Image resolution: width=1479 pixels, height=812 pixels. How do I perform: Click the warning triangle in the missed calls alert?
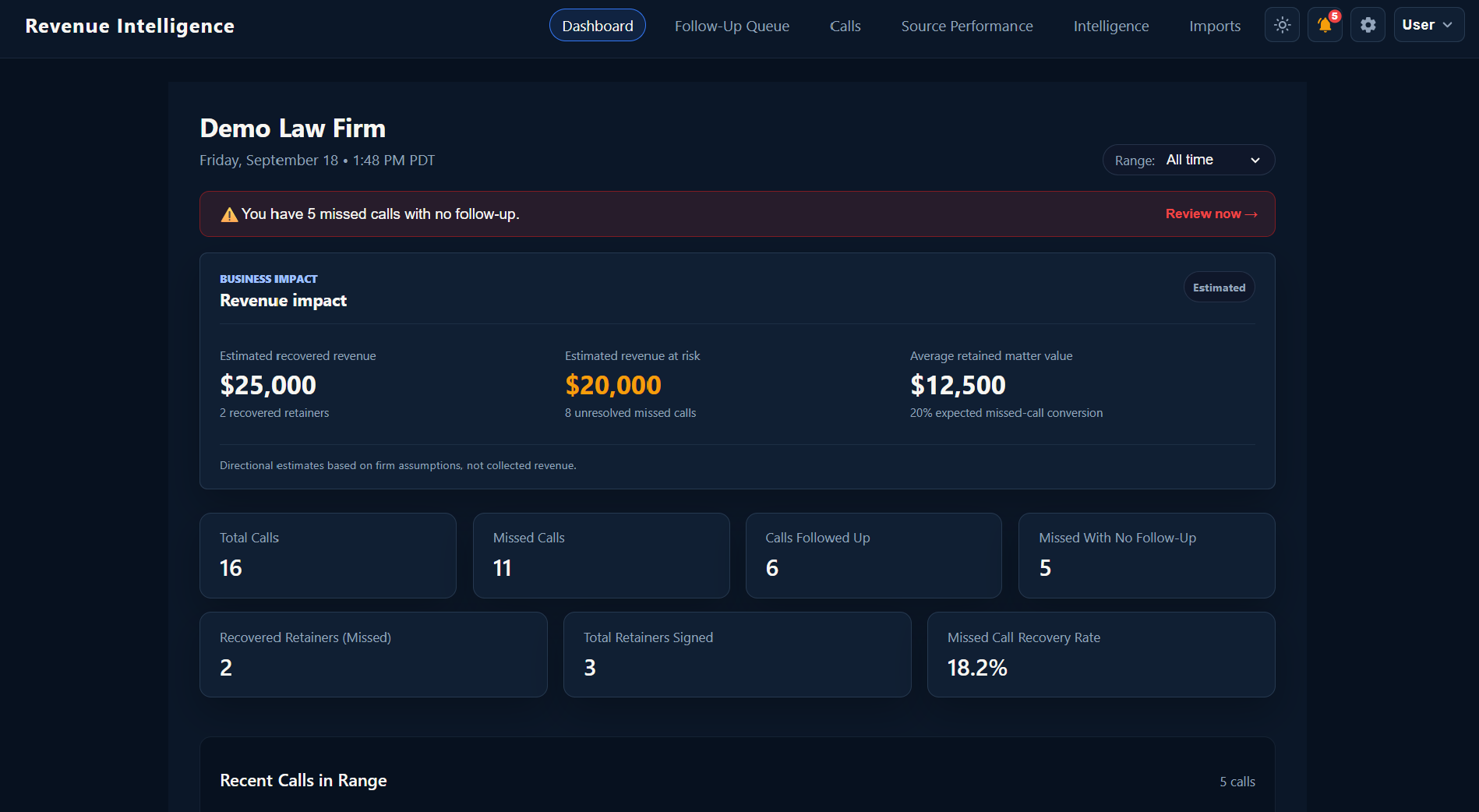(229, 214)
